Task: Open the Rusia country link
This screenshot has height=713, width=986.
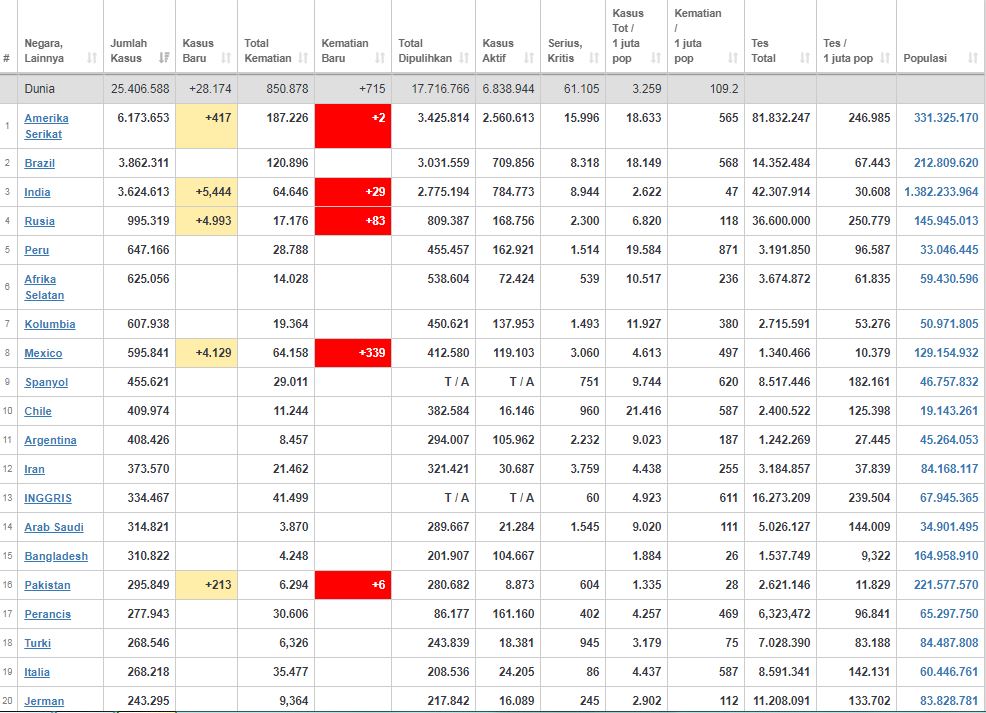Action: tap(40, 221)
